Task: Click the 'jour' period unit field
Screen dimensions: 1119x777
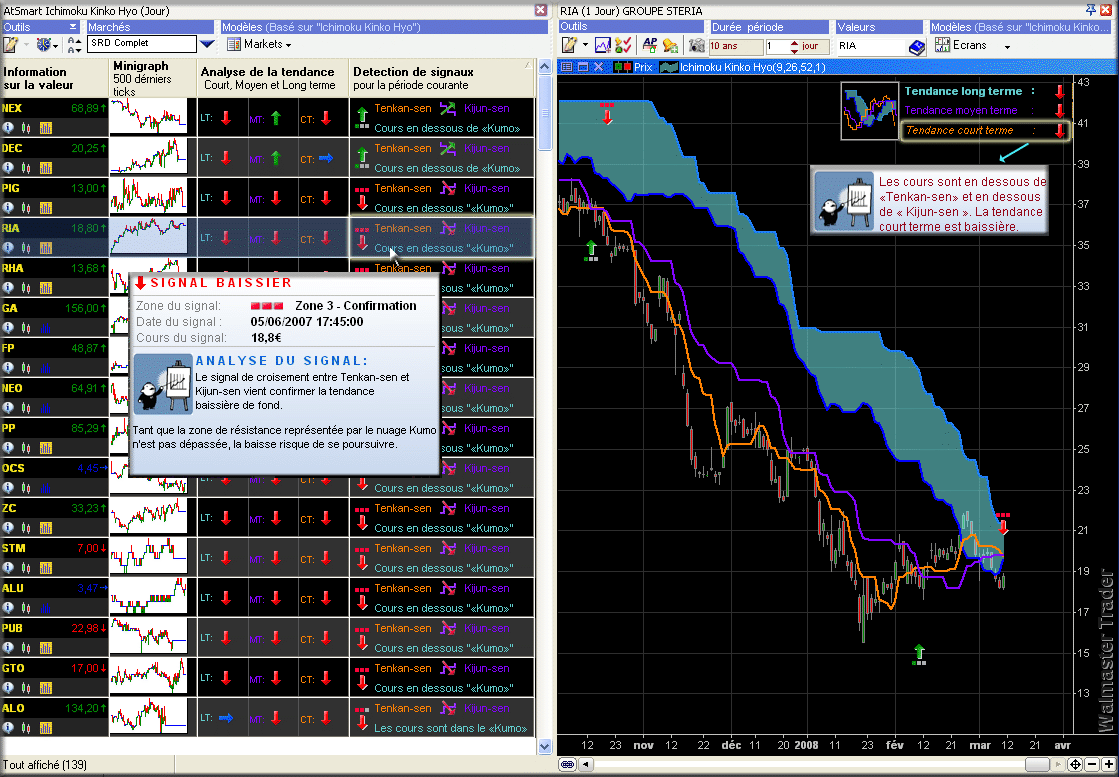Action: (x=815, y=46)
